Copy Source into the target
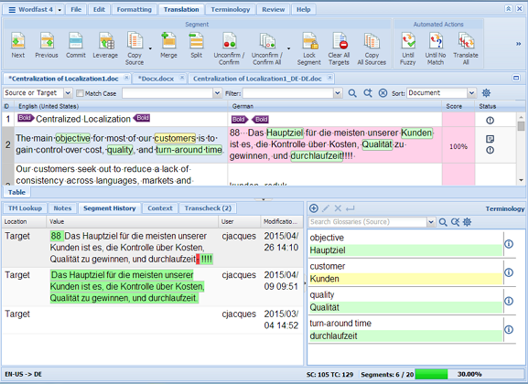Screen dimensions: 528x384 click(134, 49)
